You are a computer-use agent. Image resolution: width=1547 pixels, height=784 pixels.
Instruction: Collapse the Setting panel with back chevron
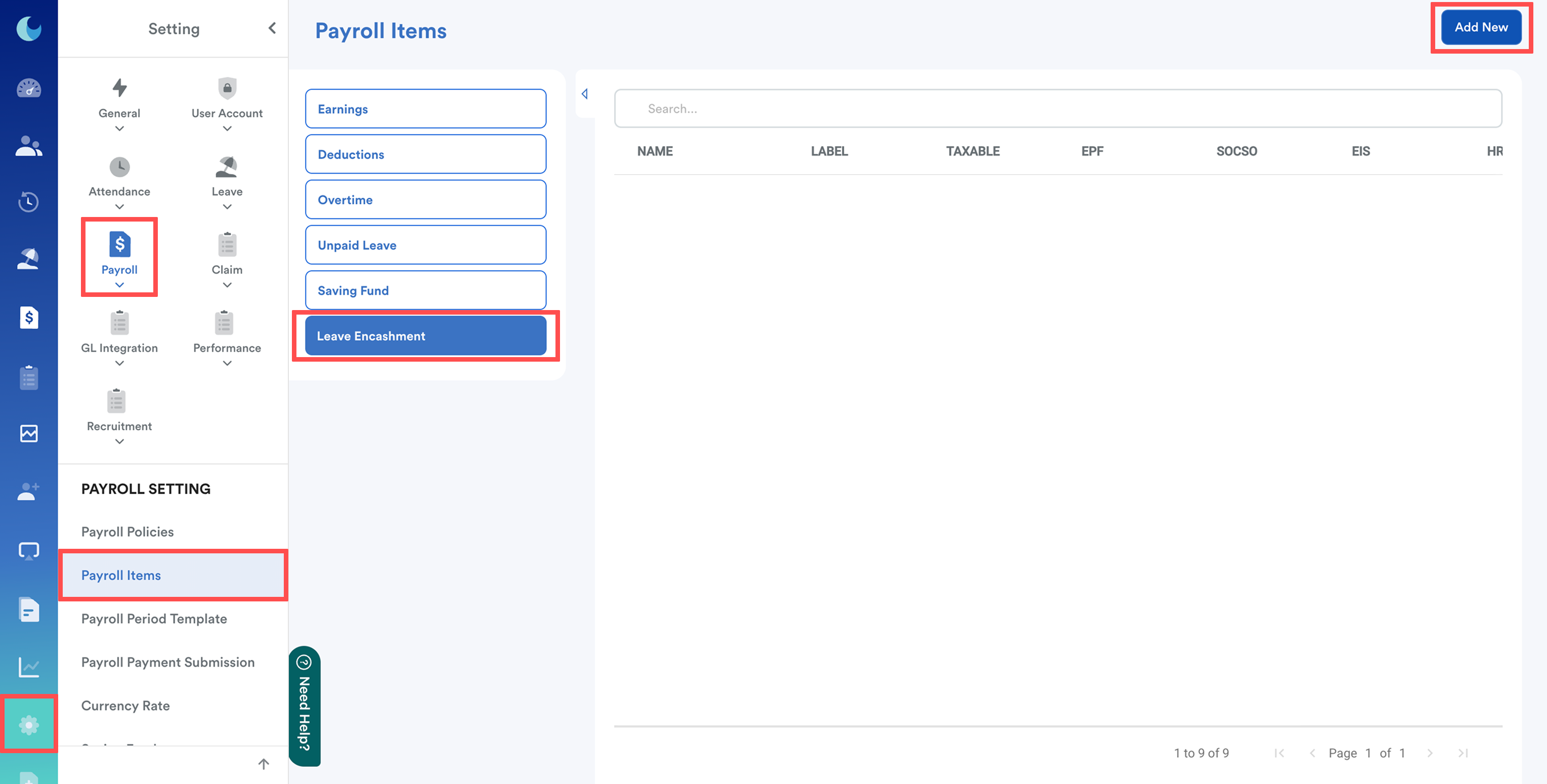(x=272, y=28)
